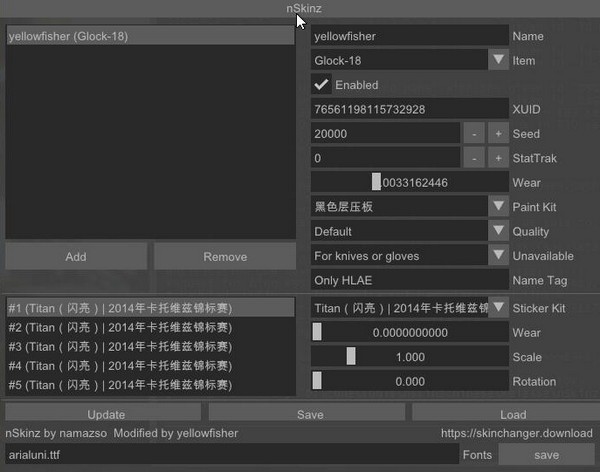Click the Name Tag field with Only HLAE
Image resolution: width=600 pixels, height=472 pixels.
coord(409,280)
